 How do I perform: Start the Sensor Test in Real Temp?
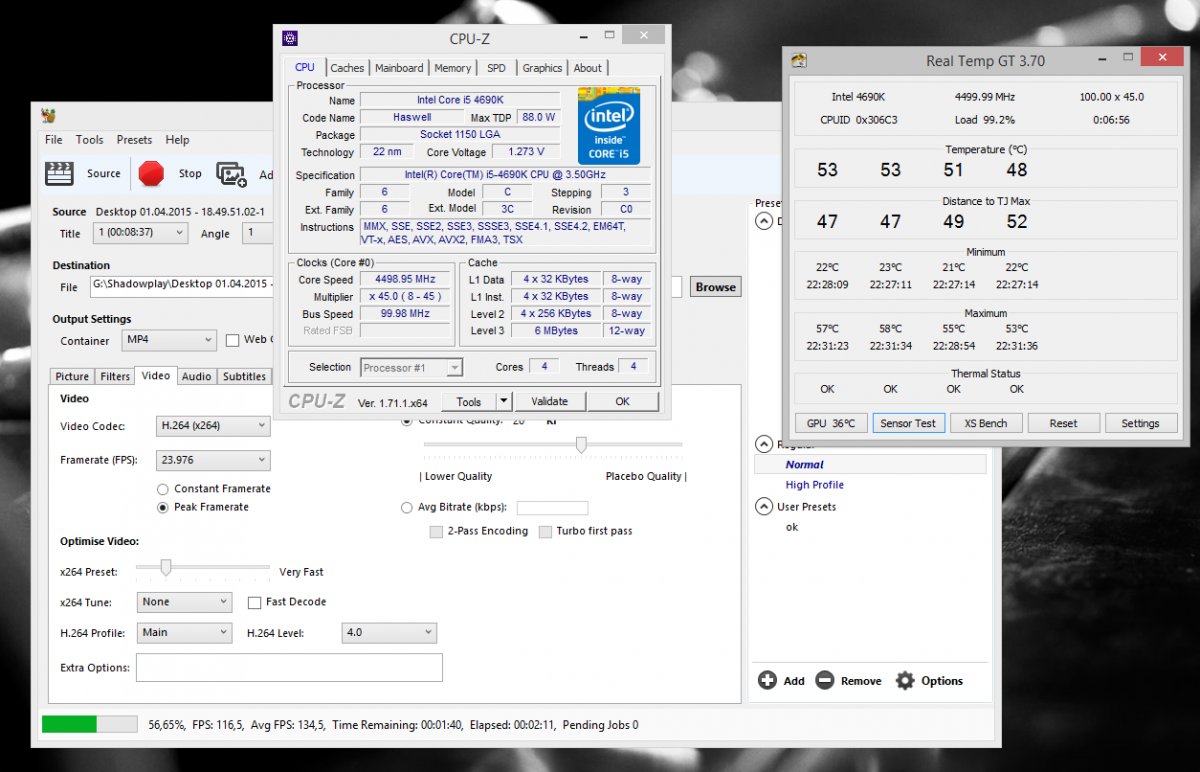[x=908, y=423]
